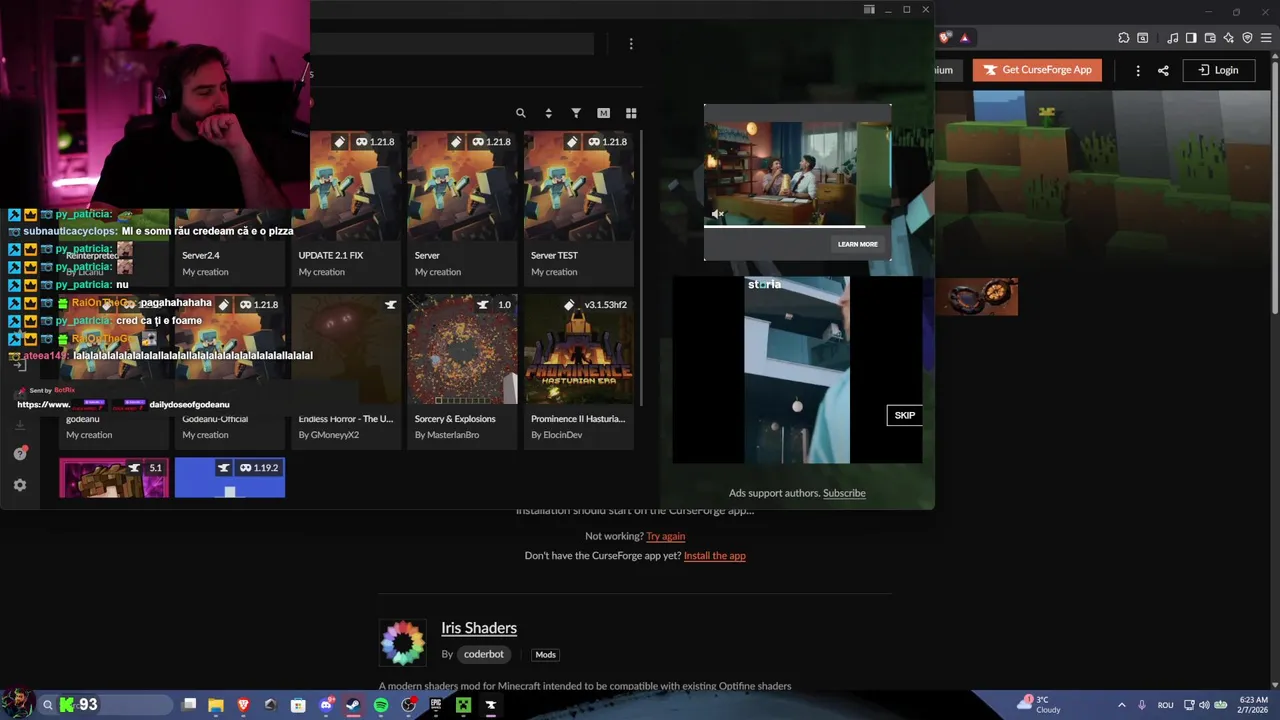Open browser extensions puzzle icon
The width and height of the screenshot is (1280, 720).
point(1124,38)
